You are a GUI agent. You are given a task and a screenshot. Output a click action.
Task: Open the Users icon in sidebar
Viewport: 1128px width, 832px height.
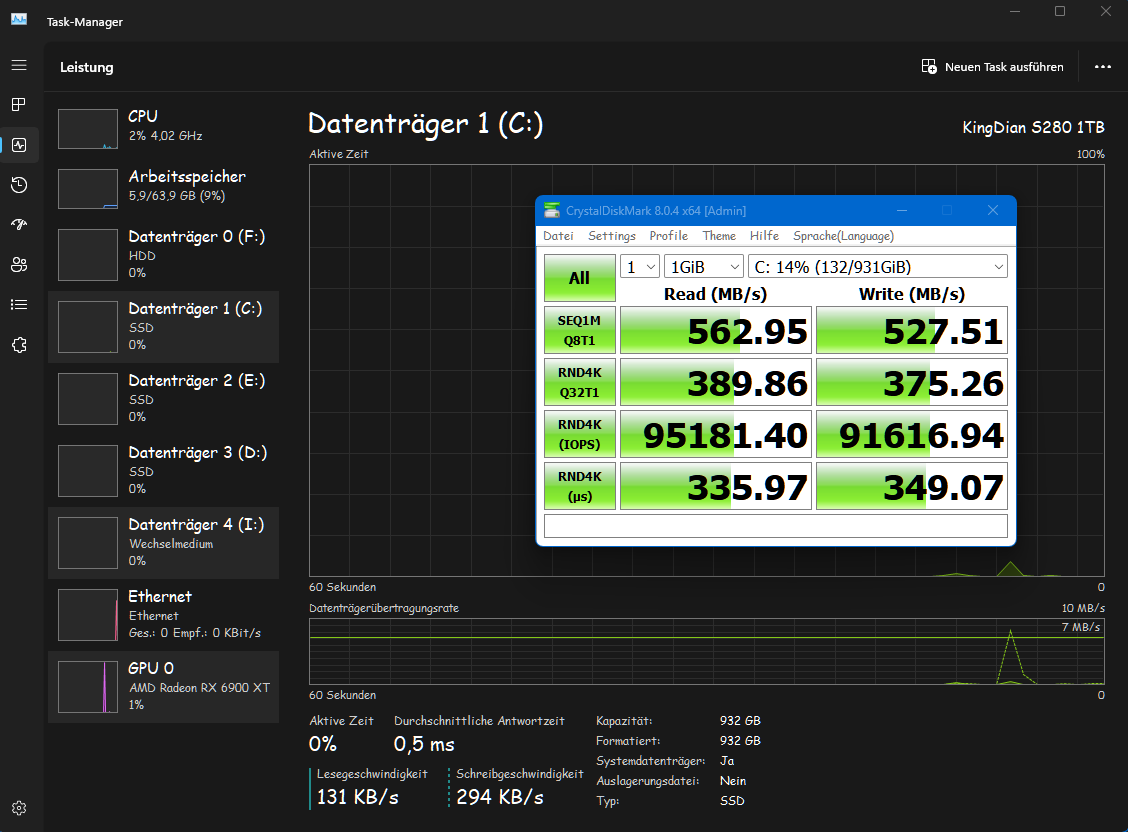[19, 265]
